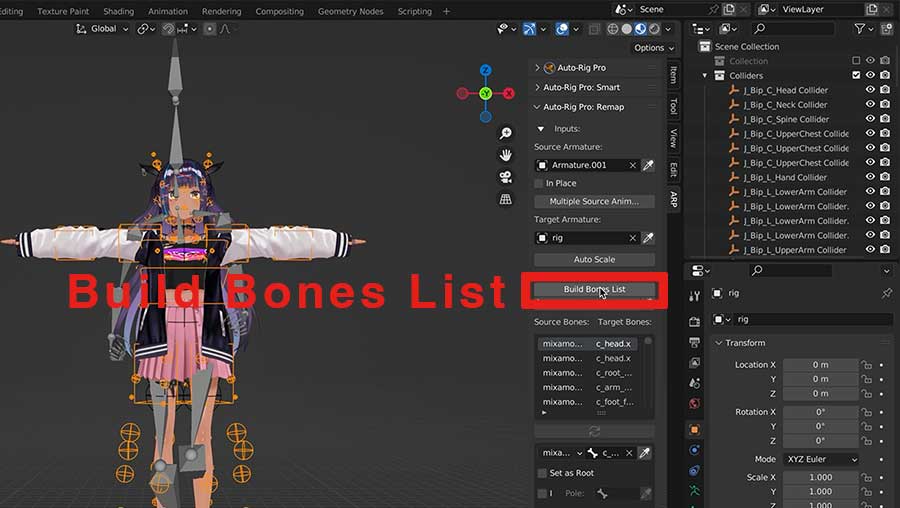Switch to Animation workspace tab
This screenshot has width=900, height=508.
(168, 11)
